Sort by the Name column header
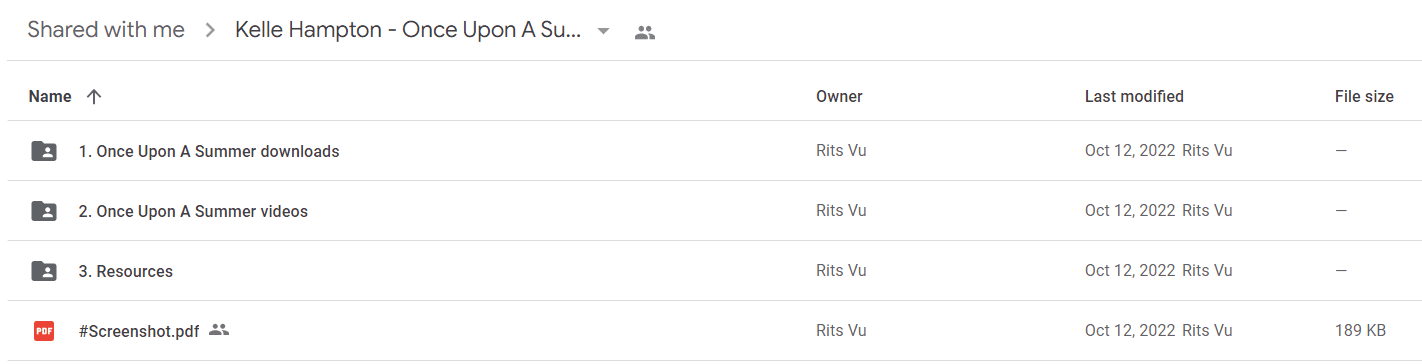 (x=50, y=97)
